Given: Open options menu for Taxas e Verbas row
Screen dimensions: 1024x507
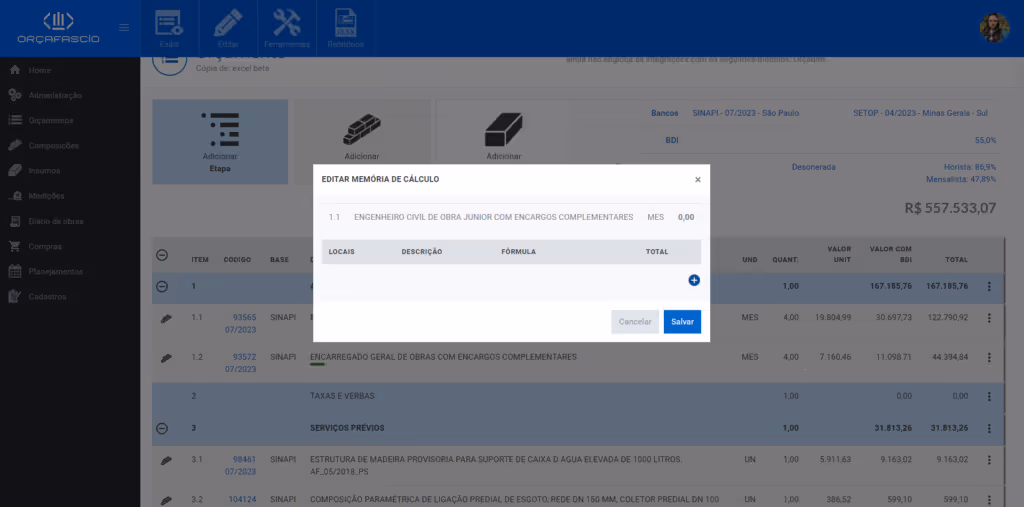Looking at the screenshot, I should pyautogui.click(x=989, y=397).
